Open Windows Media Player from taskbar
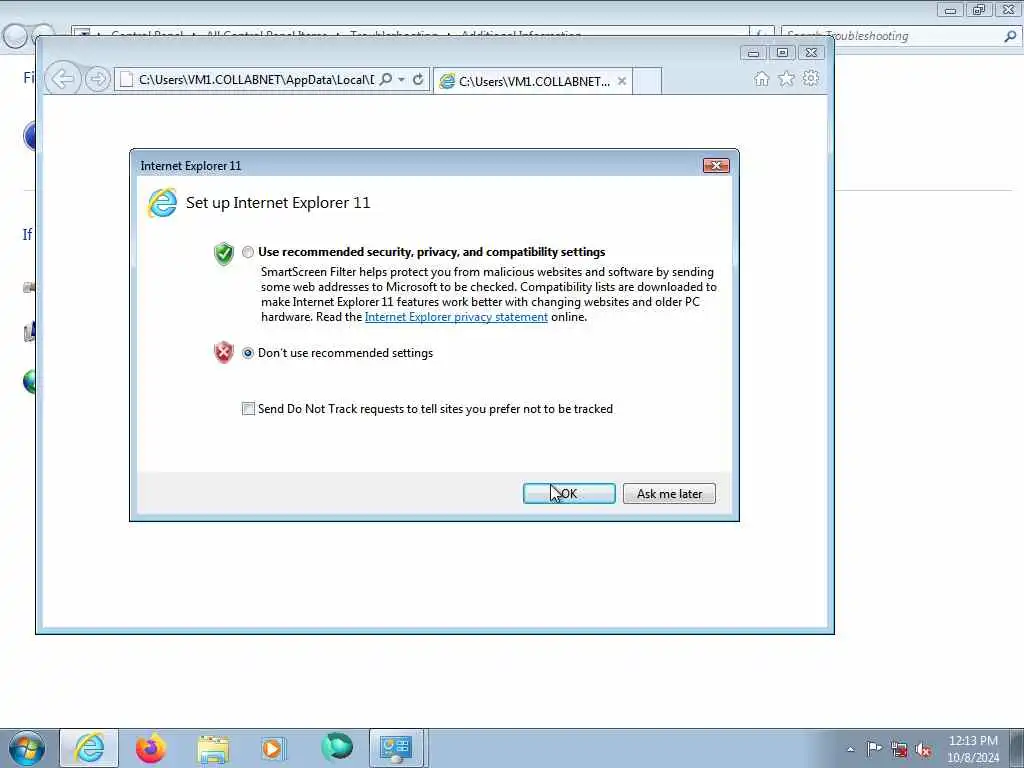Viewport: 1024px width, 768px height. [274, 748]
